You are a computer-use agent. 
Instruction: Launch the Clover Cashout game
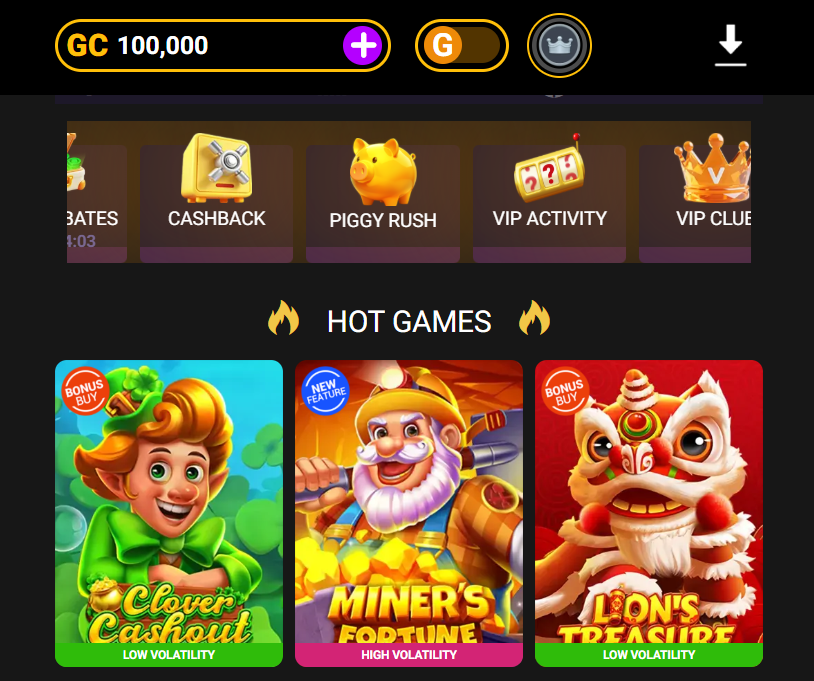pyautogui.click(x=169, y=502)
